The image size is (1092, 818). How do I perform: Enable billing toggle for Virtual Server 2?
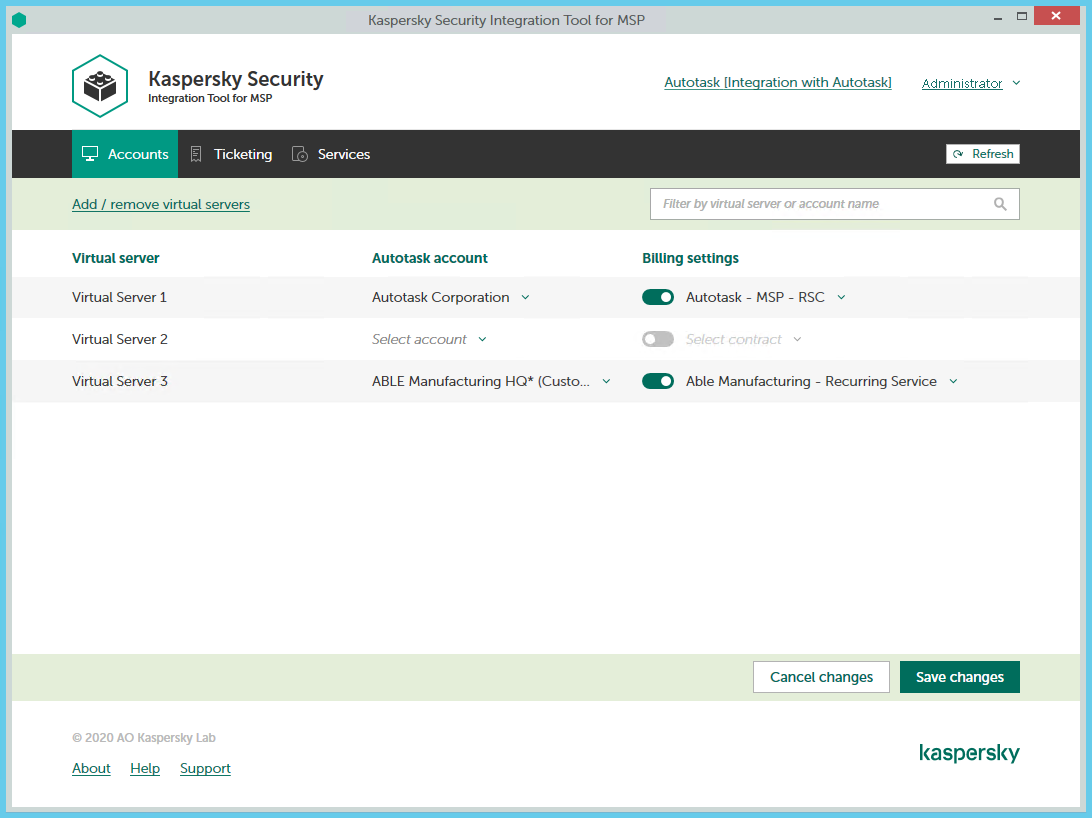tap(658, 339)
